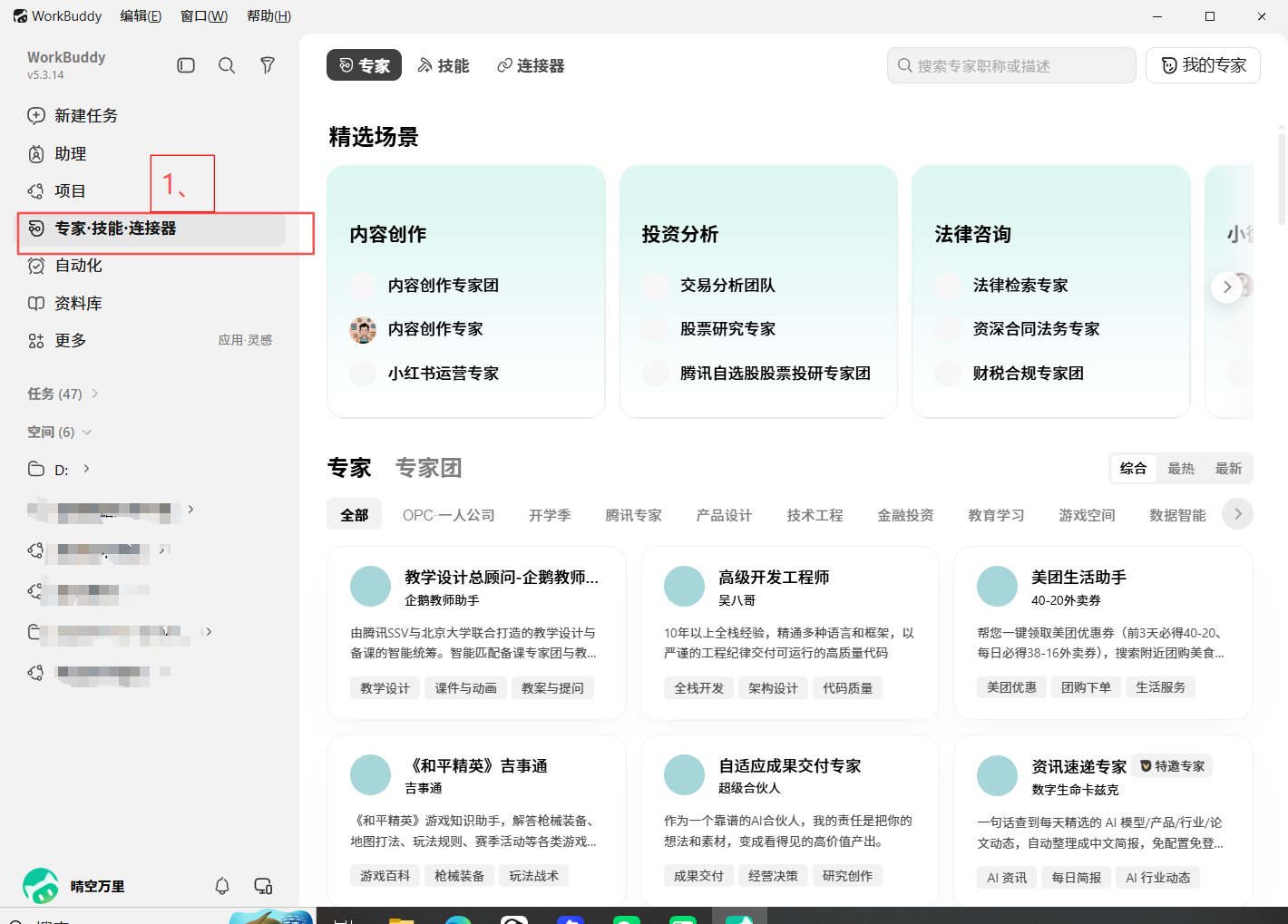This screenshot has width=1288, height=924.
Task: Select the 技术工程 category
Action: point(815,515)
